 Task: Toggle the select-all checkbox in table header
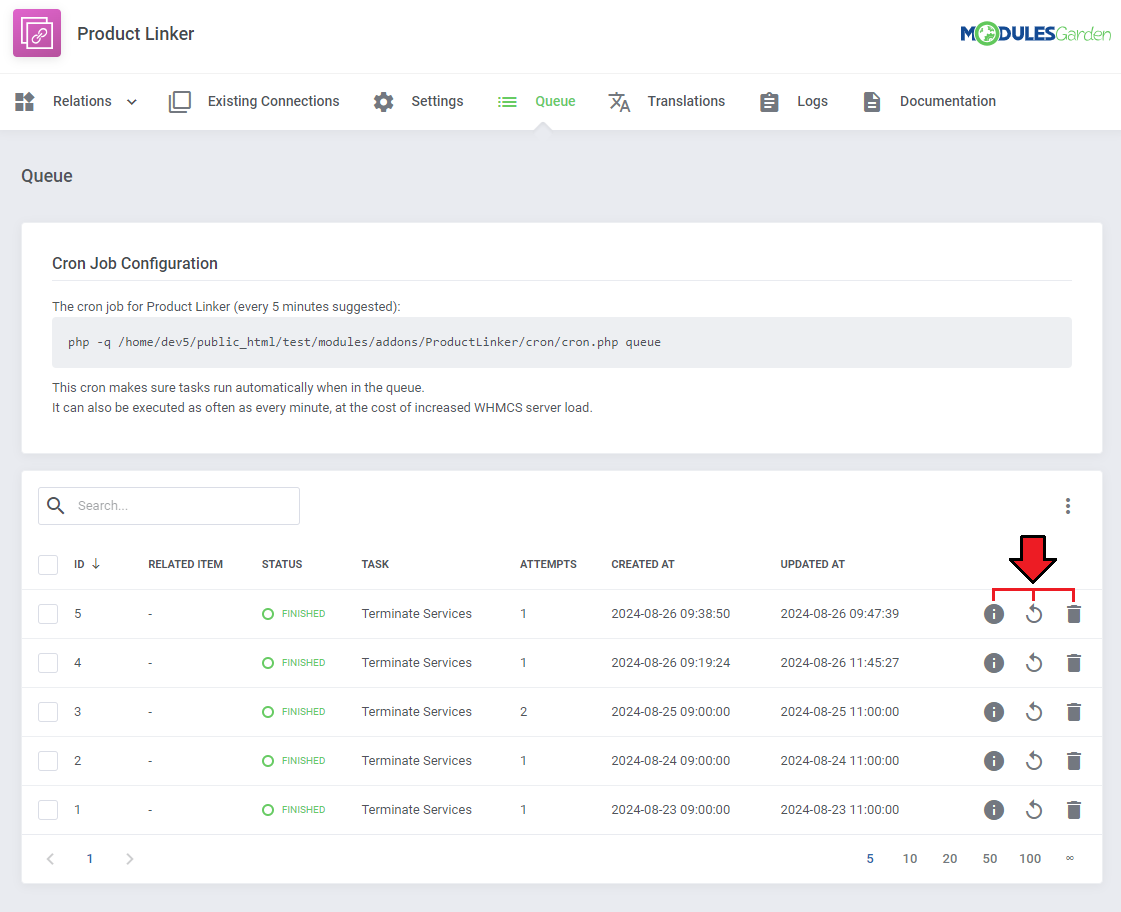[x=48, y=565]
